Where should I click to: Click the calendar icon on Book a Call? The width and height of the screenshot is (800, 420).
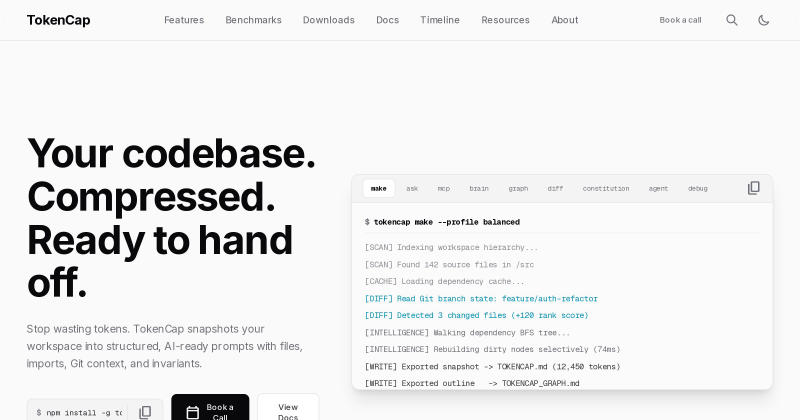coord(192,412)
